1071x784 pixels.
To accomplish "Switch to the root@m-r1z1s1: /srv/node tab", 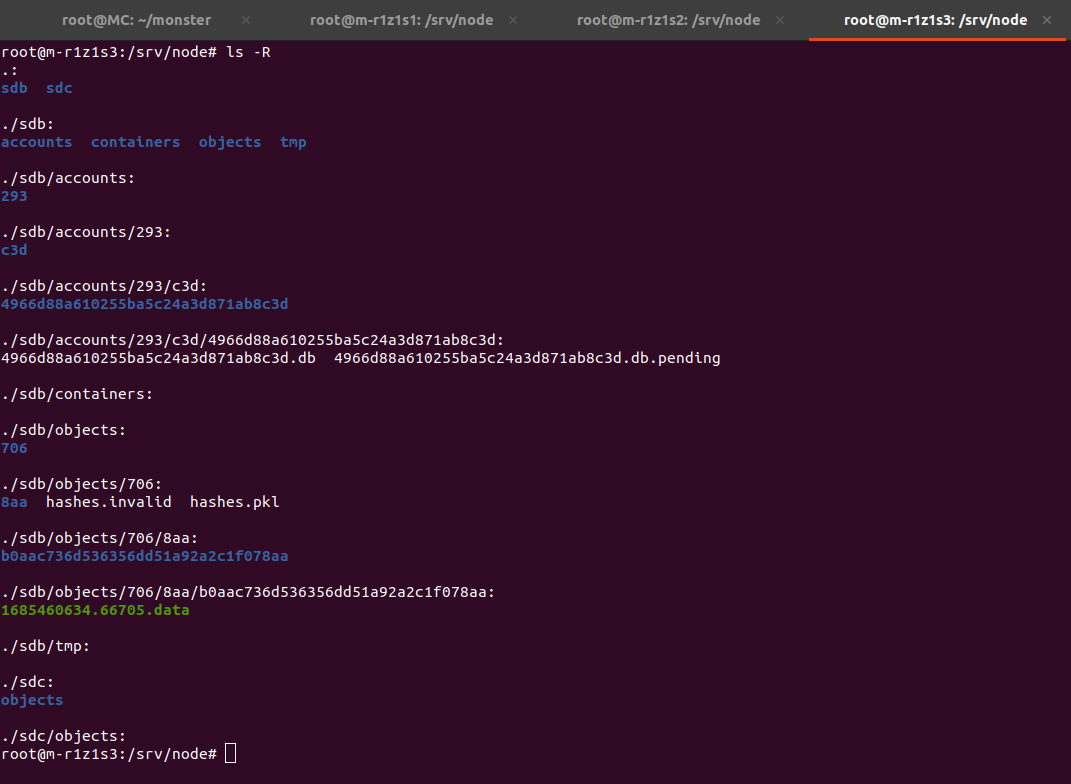I will point(401,20).
